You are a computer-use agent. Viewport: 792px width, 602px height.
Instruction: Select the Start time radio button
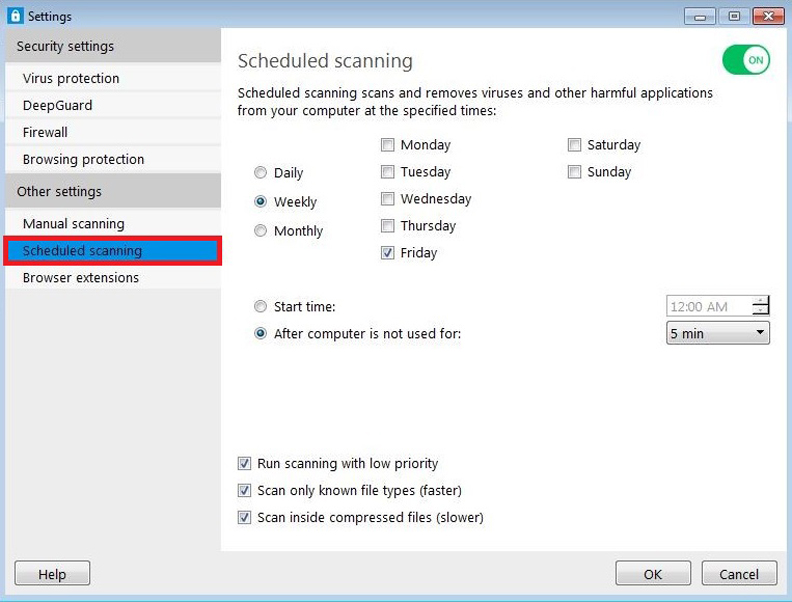pos(261,307)
